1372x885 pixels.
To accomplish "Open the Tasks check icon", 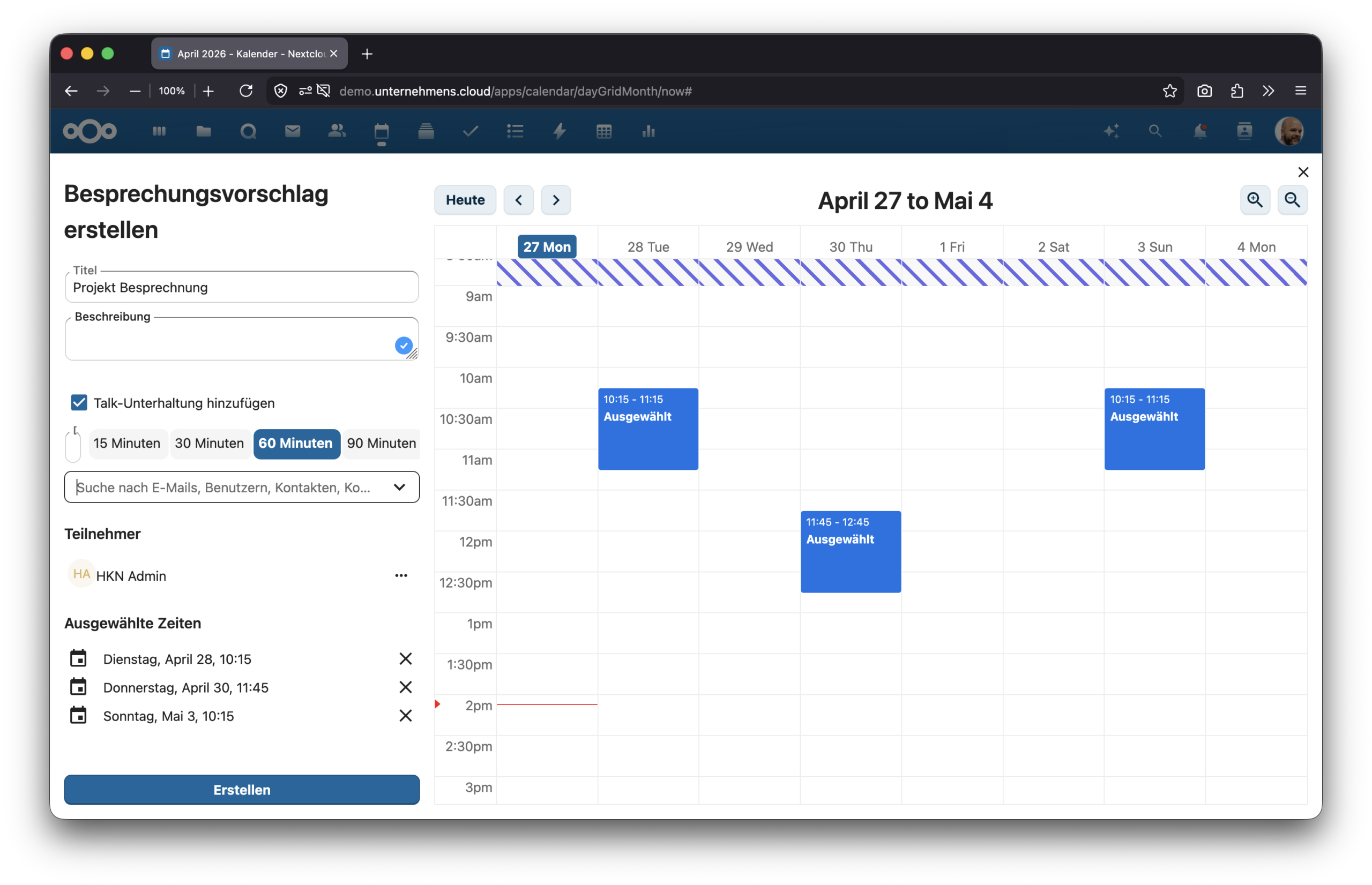I will point(470,131).
